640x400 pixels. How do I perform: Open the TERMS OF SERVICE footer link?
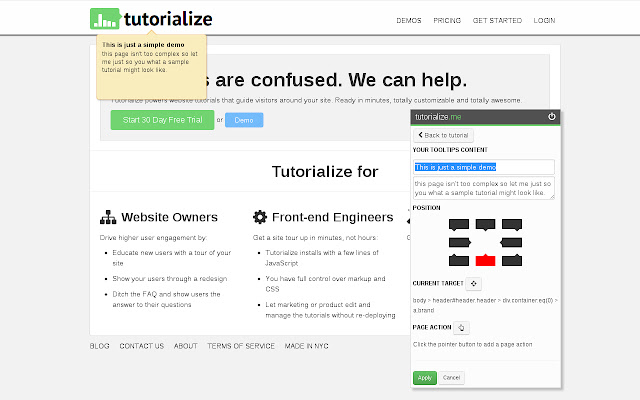241,346
